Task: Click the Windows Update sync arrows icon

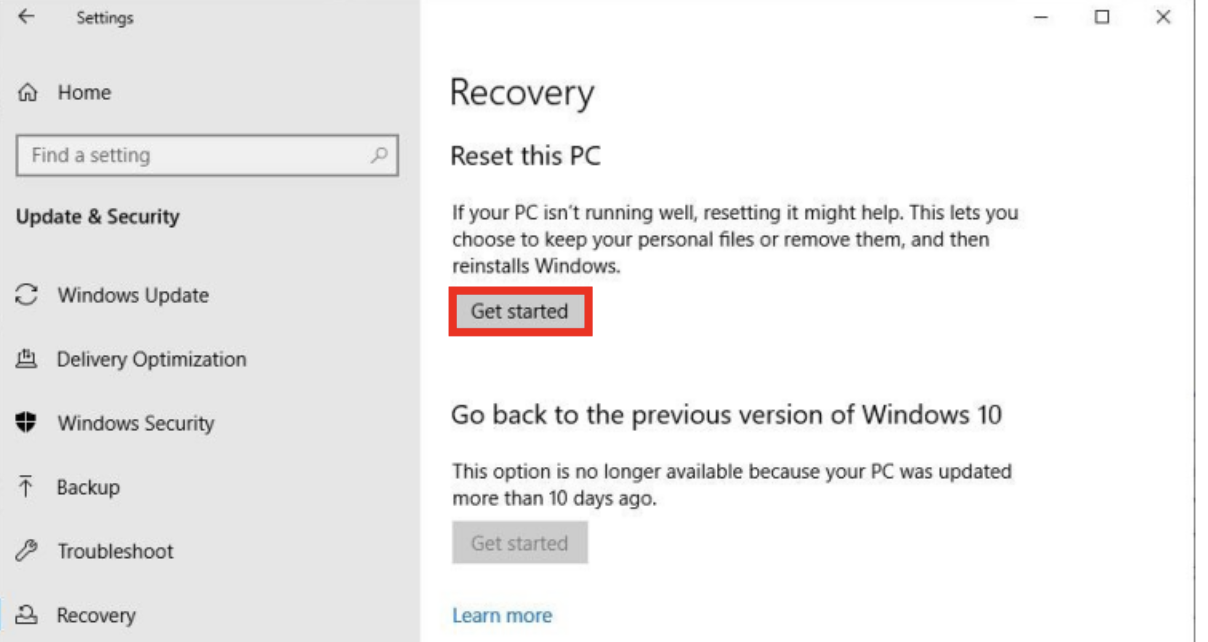Action: pyautogui.click(x=28, y=295)
